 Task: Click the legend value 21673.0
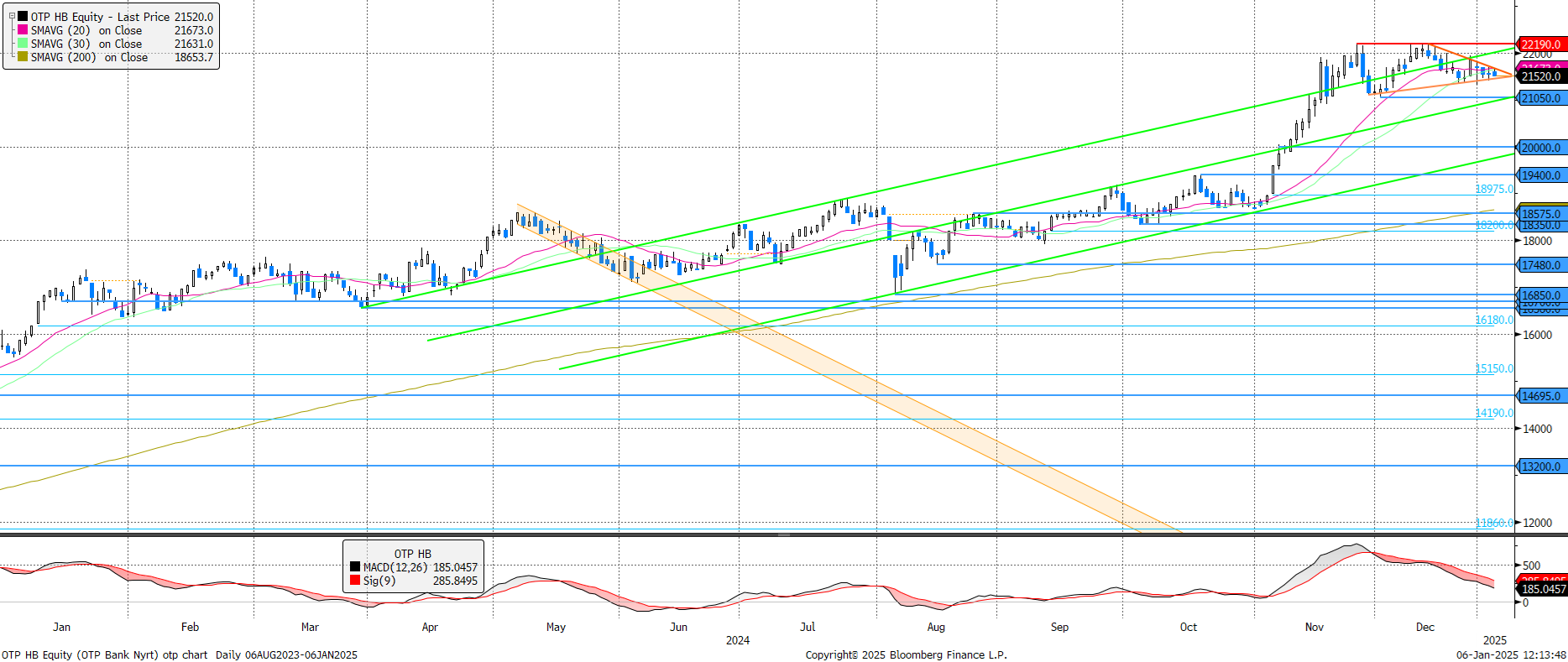point(194,30)
